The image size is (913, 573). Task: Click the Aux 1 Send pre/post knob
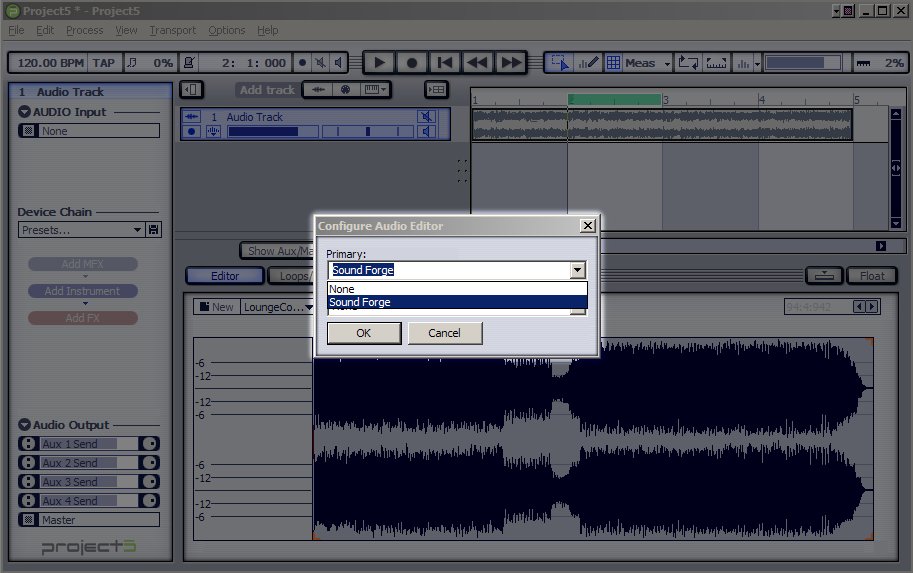tap(150, 444)
